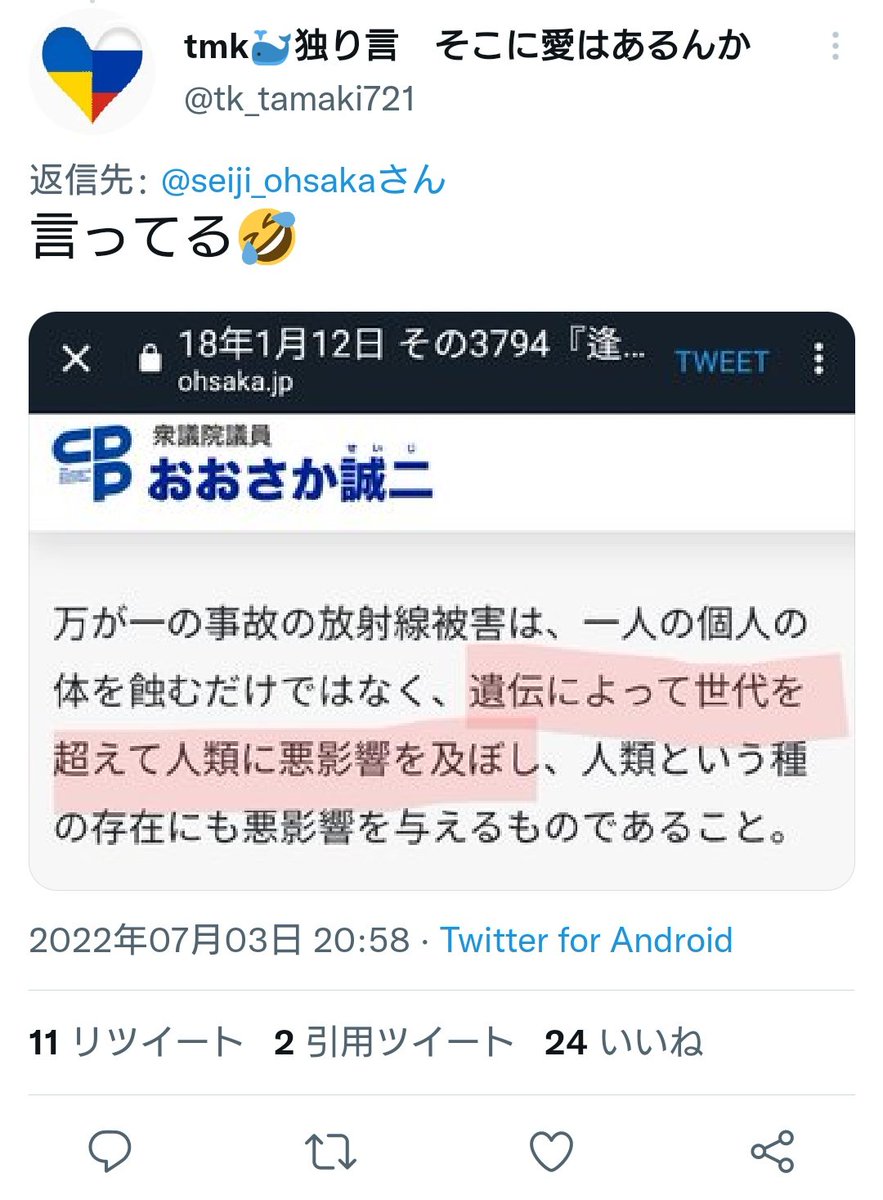Click the CDP party logo
Screen dimensions: 883x1200
(92, 465)
